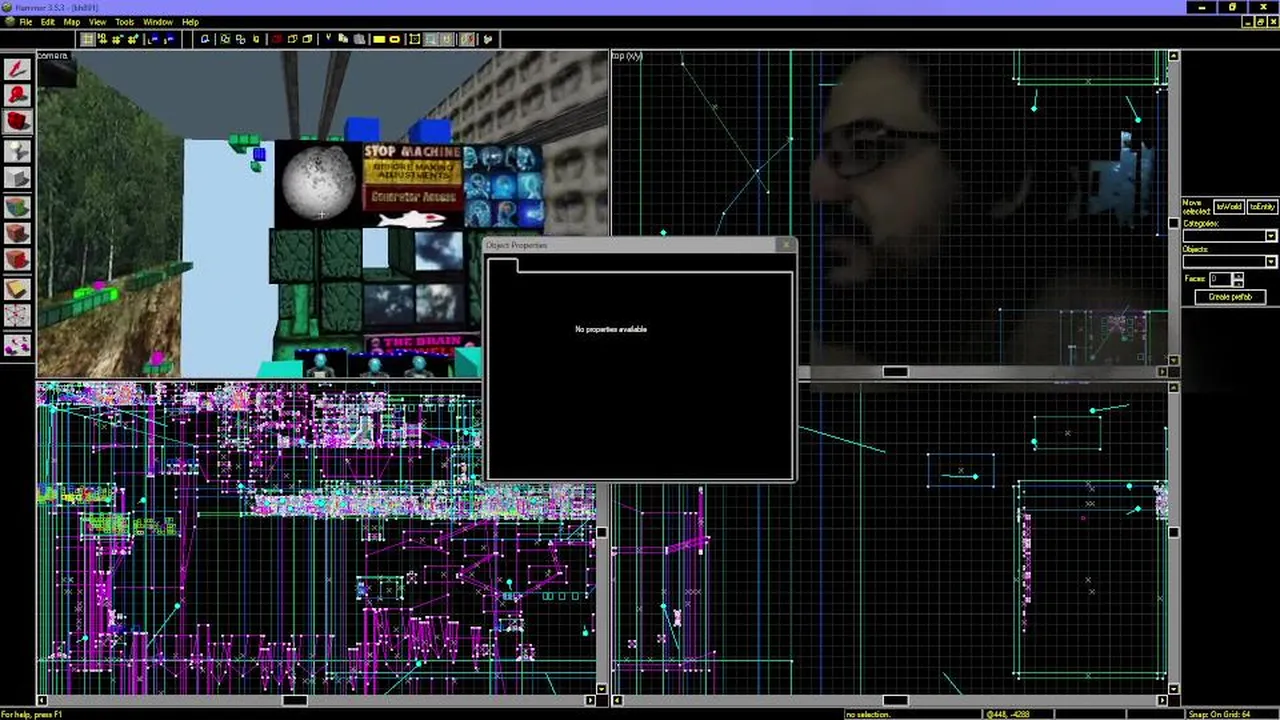The width and height of the screenshot is (1280, 720).
Task: Click the toWorld button
Action: point(1228,207)
